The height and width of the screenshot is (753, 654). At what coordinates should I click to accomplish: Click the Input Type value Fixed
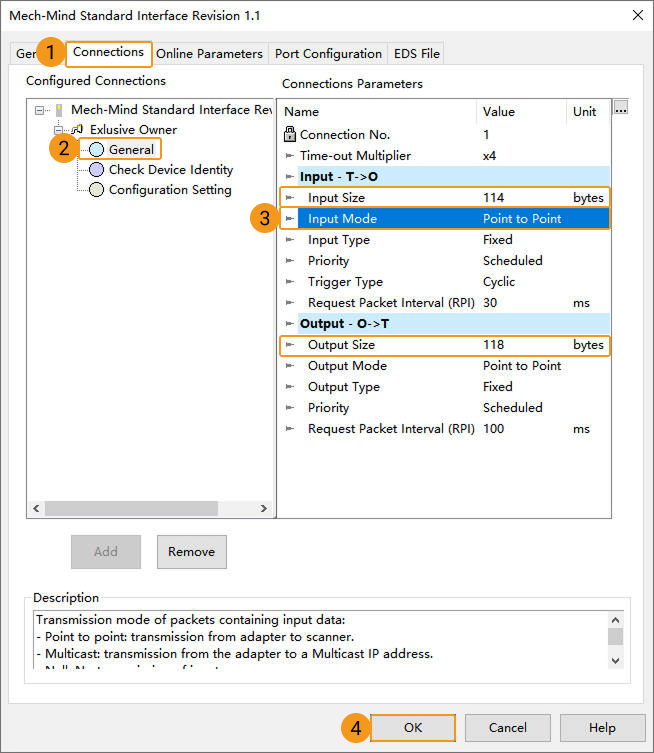[497, 239]
